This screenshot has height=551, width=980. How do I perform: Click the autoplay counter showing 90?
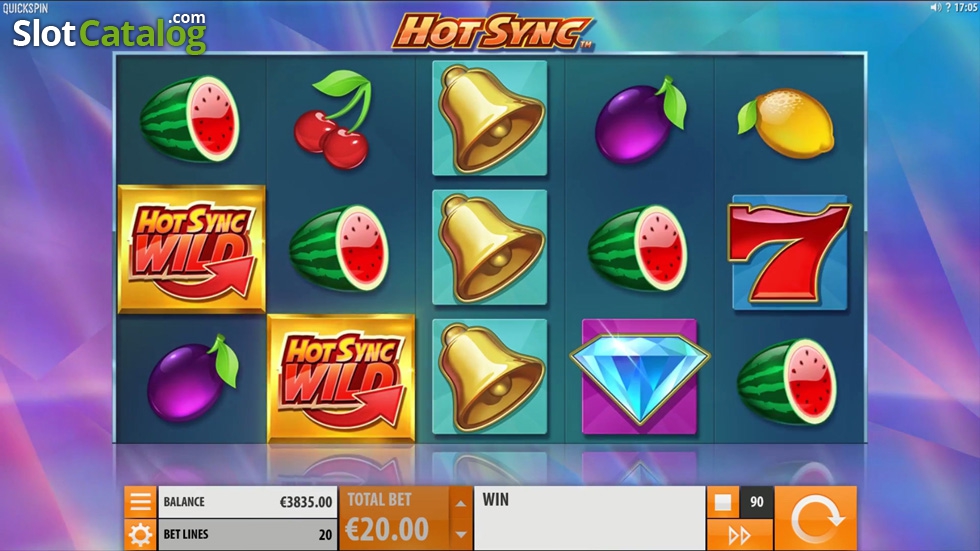[x=756, y=502]
